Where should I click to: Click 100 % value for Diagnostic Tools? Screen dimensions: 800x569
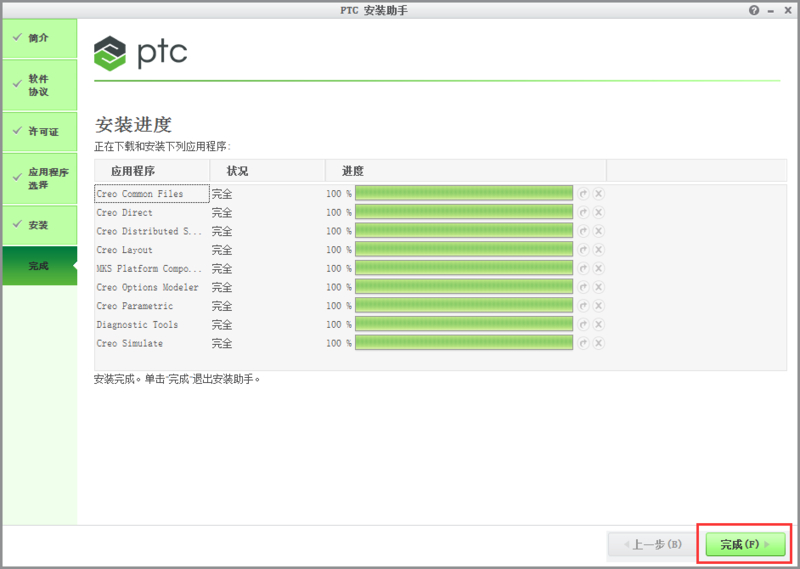tap(339, 325)
